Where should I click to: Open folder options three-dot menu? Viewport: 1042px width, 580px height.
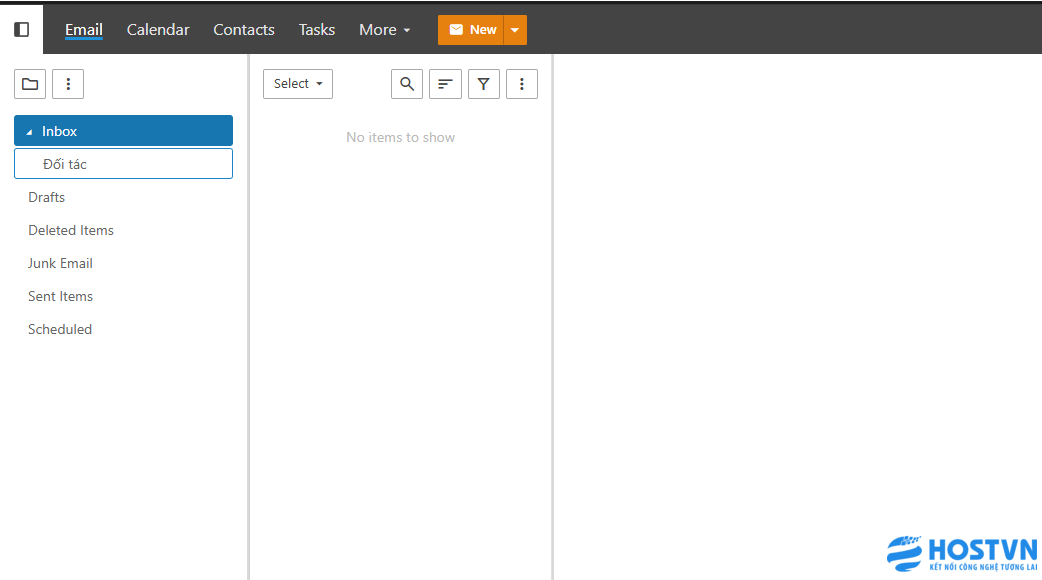(68, 84)
